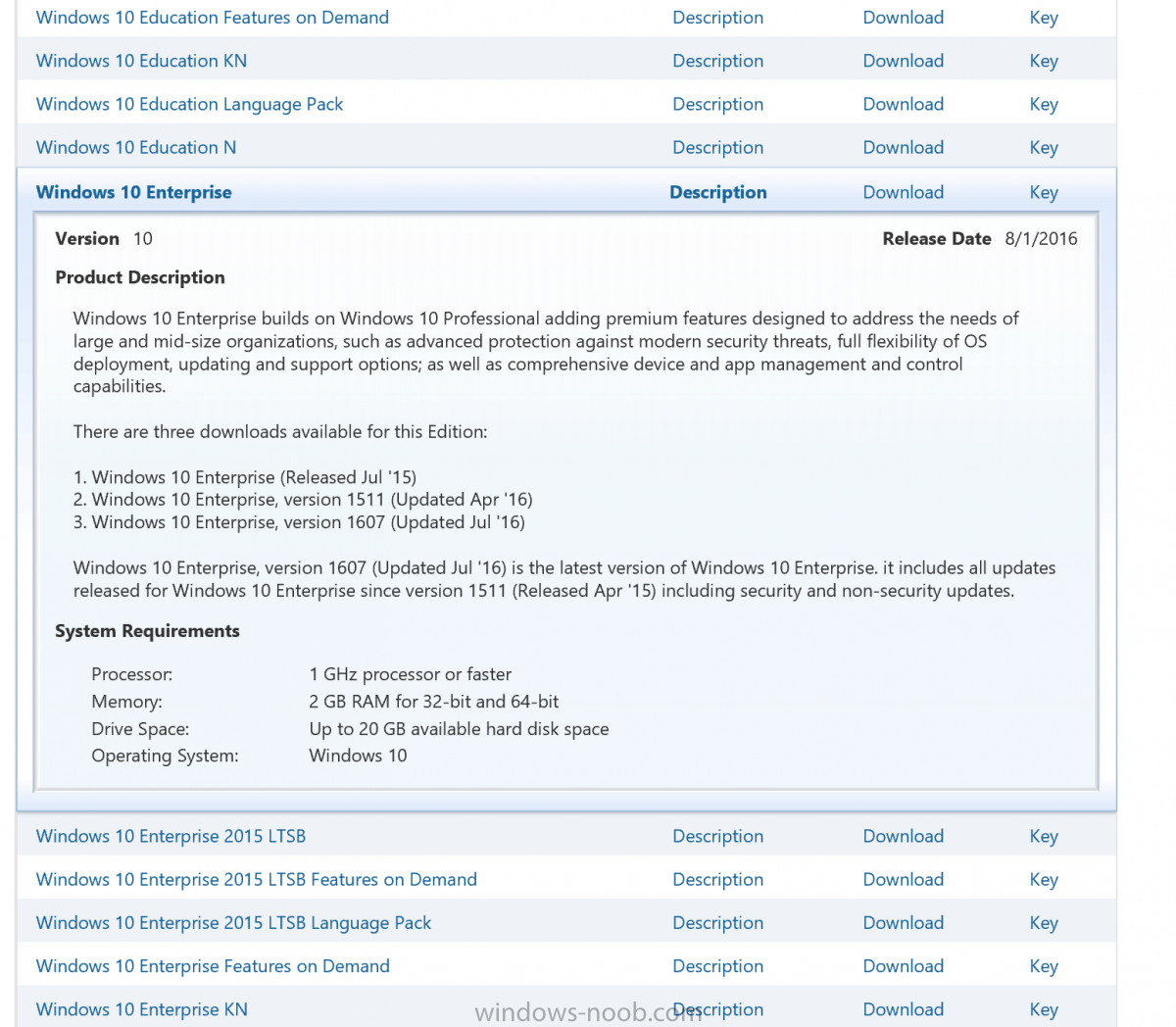Get Key for LTSB Features on Demand
The width and height of the screenshot is (1176, 1027).
[x=1044, y=879]
